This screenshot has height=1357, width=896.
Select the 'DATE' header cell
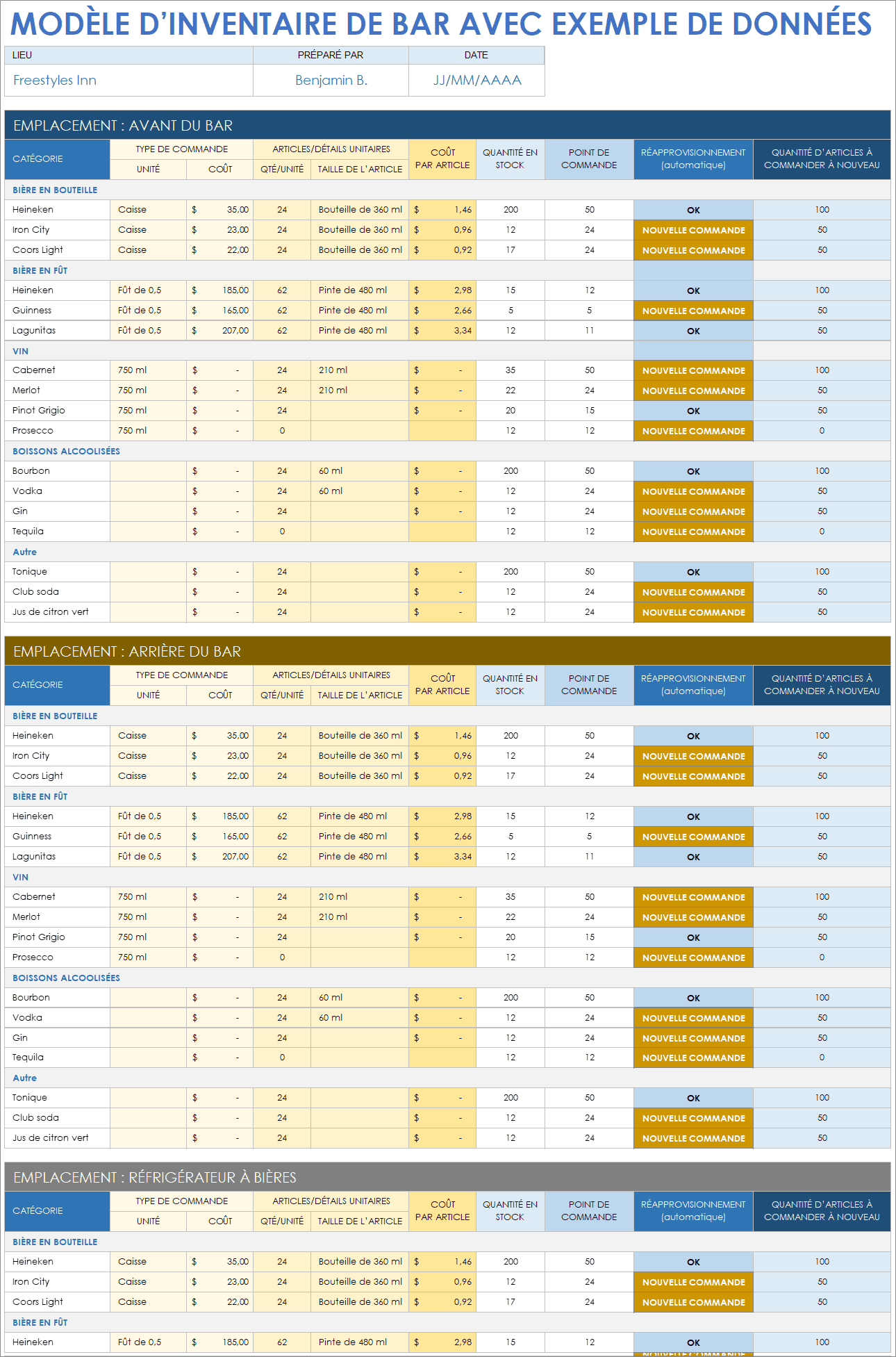pos(476,55)
